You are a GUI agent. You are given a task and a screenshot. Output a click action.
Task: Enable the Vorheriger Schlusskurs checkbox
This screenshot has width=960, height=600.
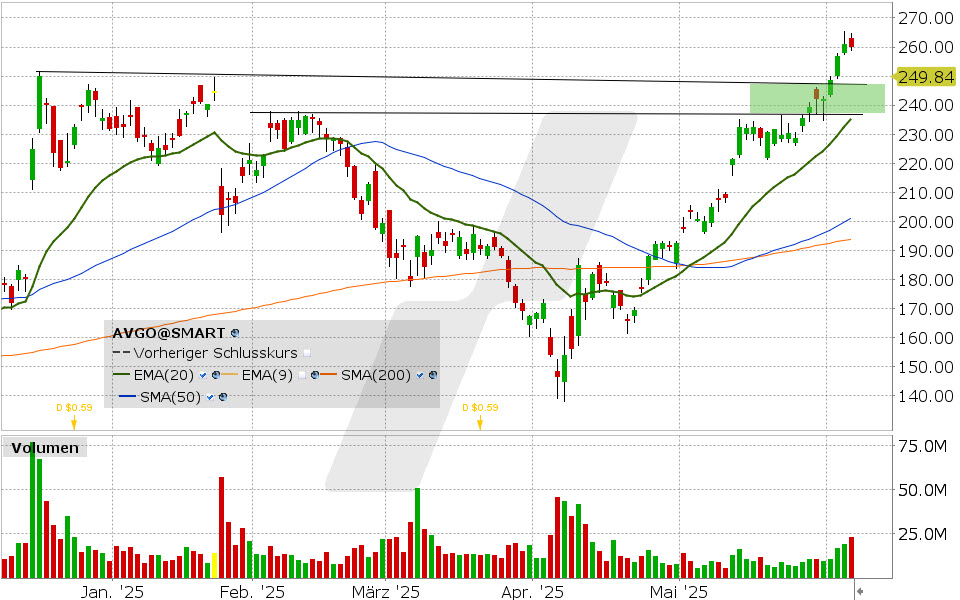point(307,353)
